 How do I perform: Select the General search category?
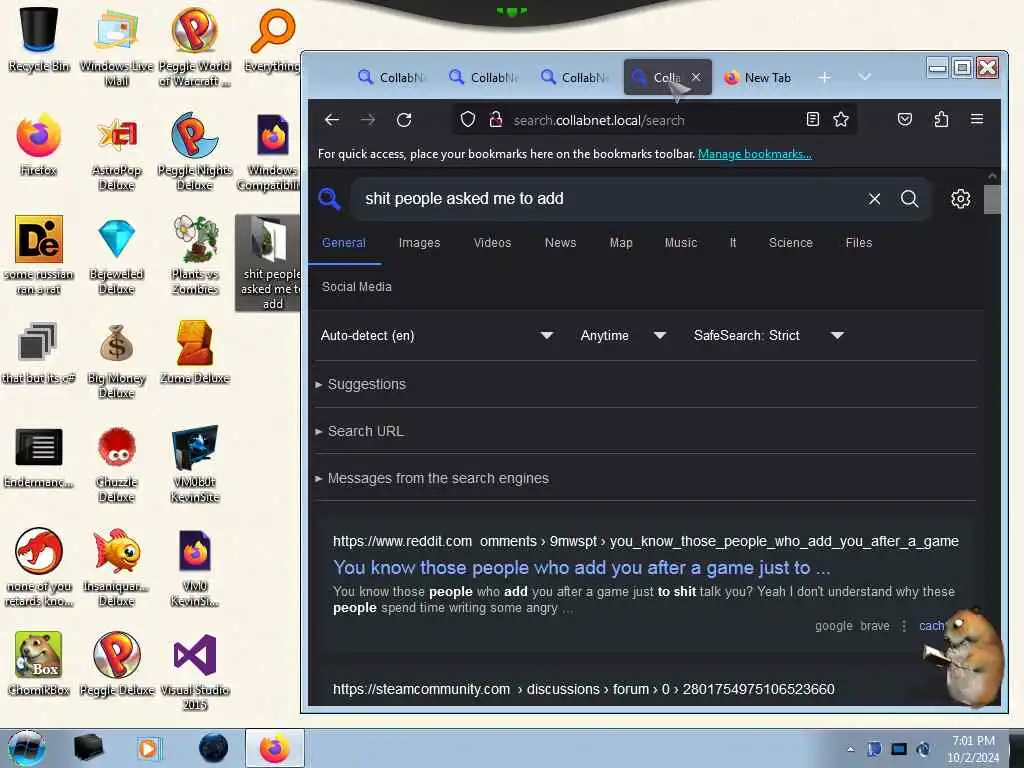[344, 243]
